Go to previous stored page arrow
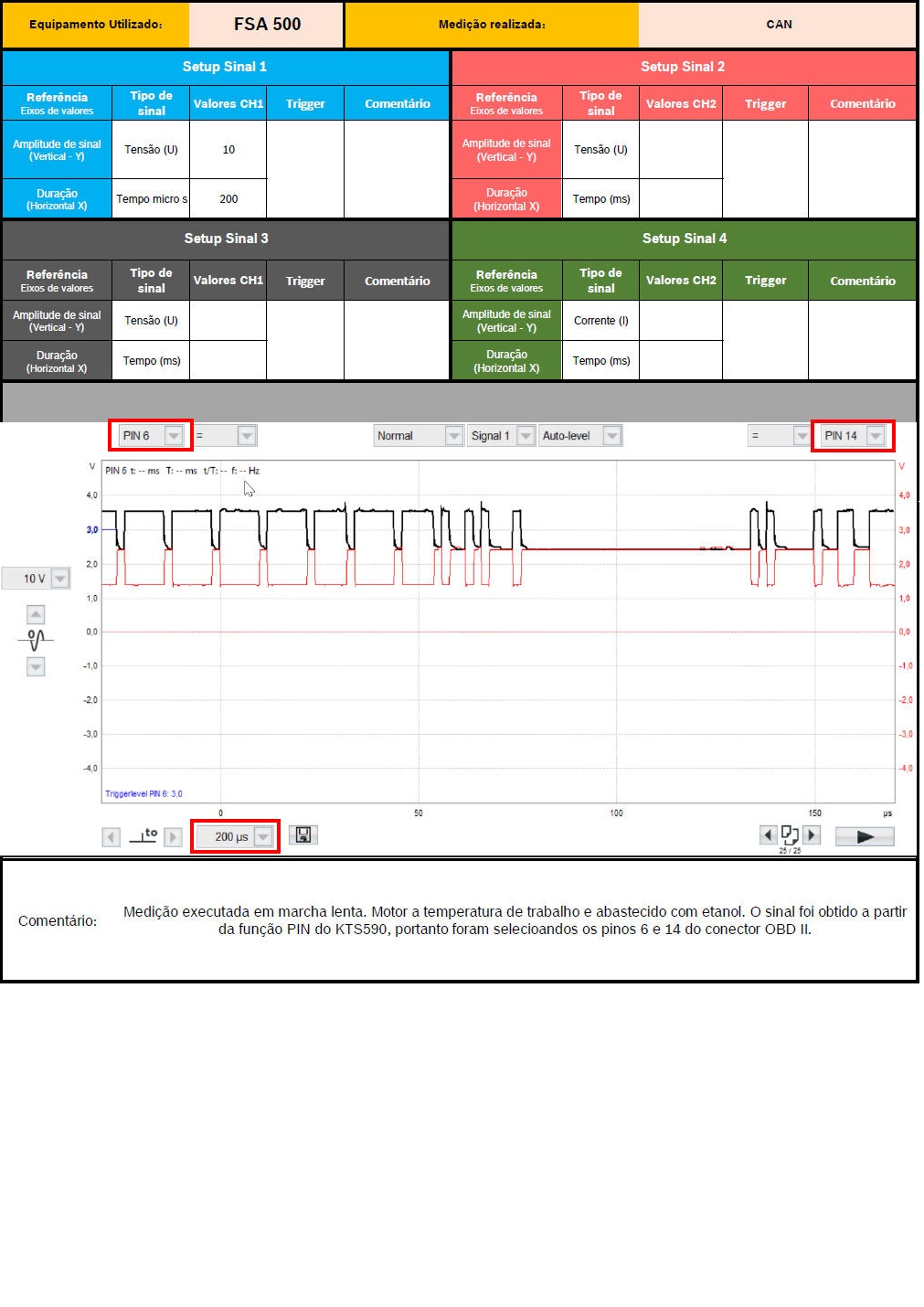Image resolution: width=924 pixels, height=1307 pixels. 769,834
